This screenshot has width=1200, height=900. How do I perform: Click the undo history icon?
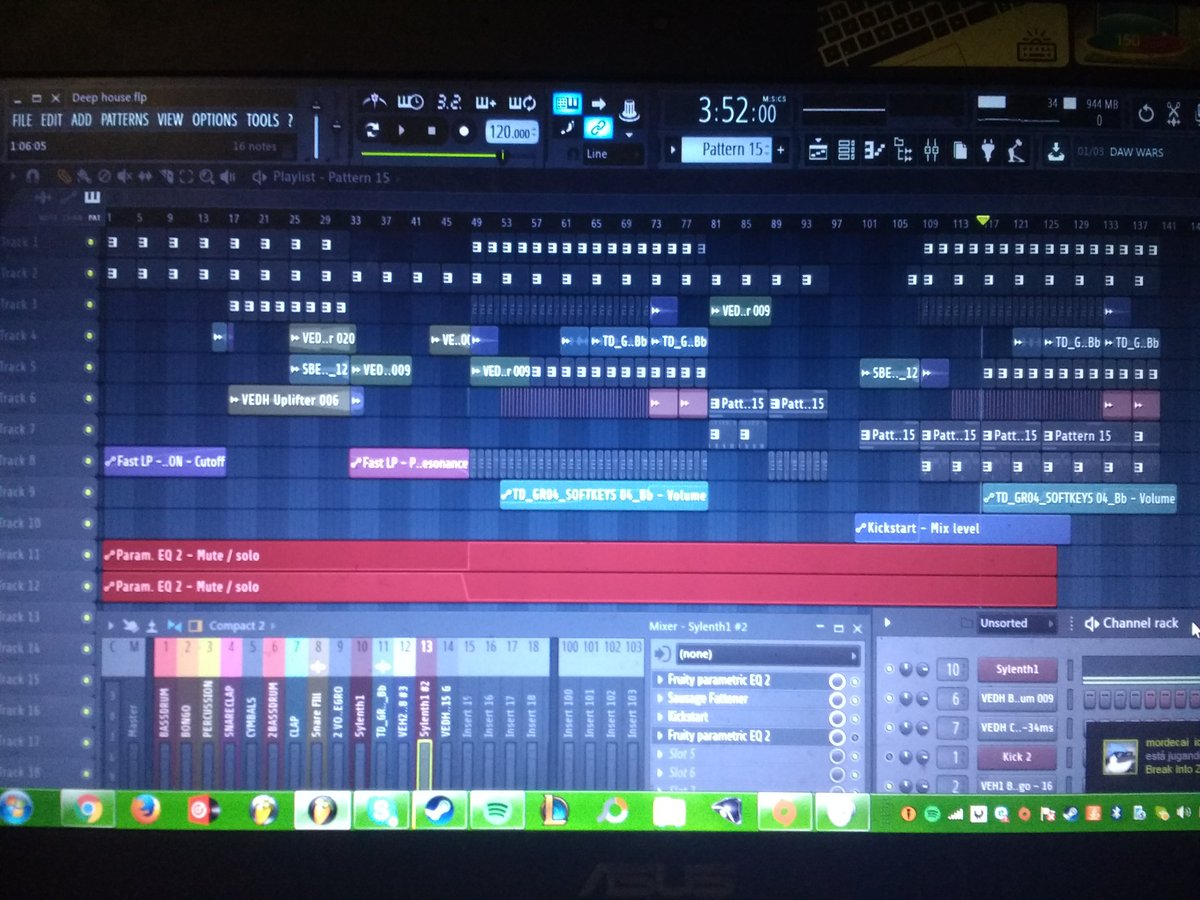point(1146,114)
